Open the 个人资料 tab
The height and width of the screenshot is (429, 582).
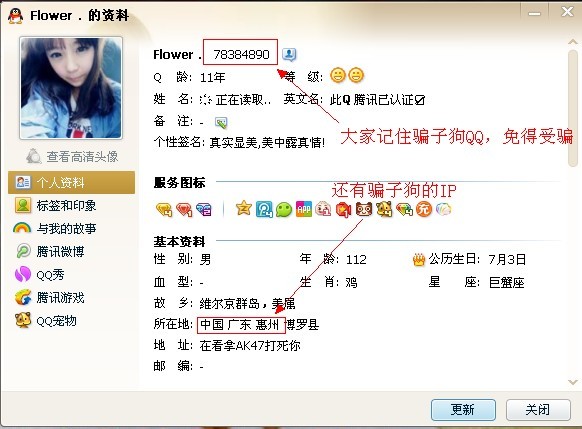point(71,183)
